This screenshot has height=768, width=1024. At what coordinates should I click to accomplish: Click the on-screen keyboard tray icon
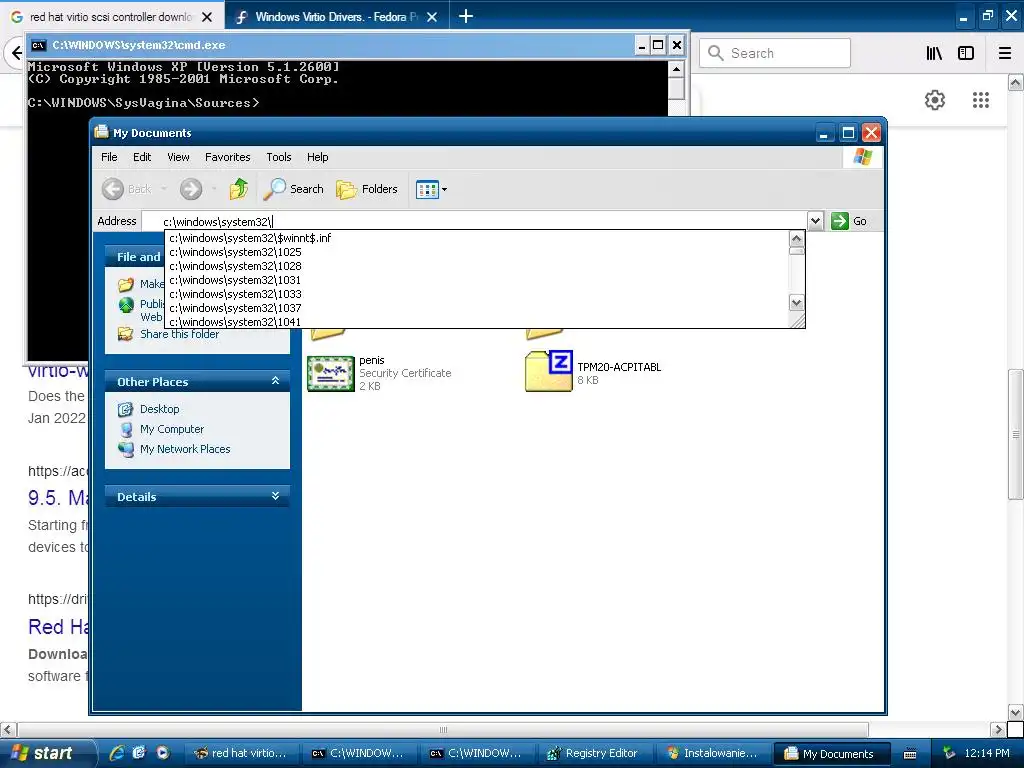(910, 754)
